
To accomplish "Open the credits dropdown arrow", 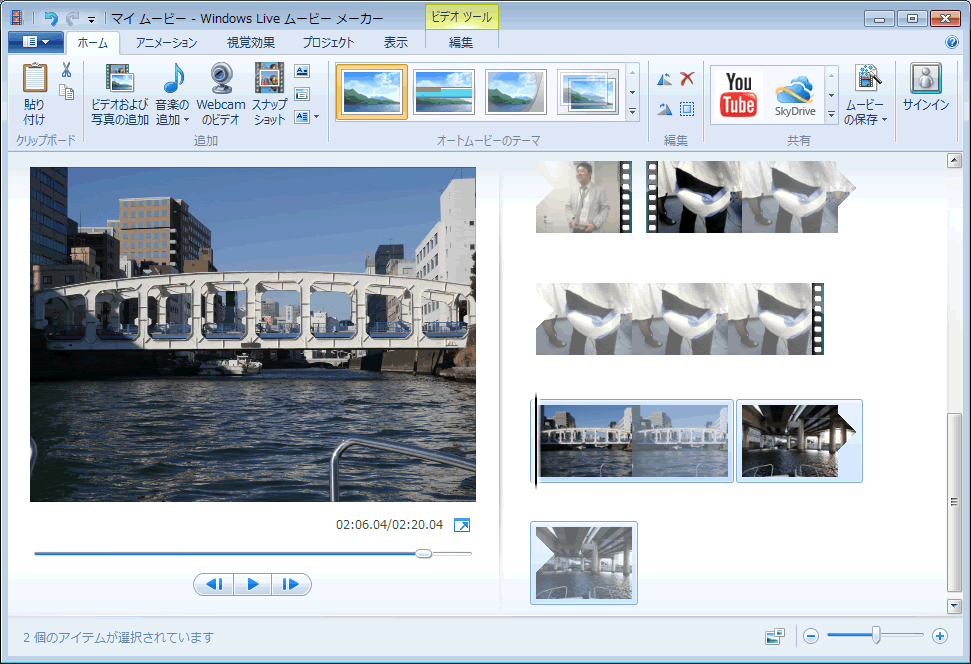I will [317, 116].
